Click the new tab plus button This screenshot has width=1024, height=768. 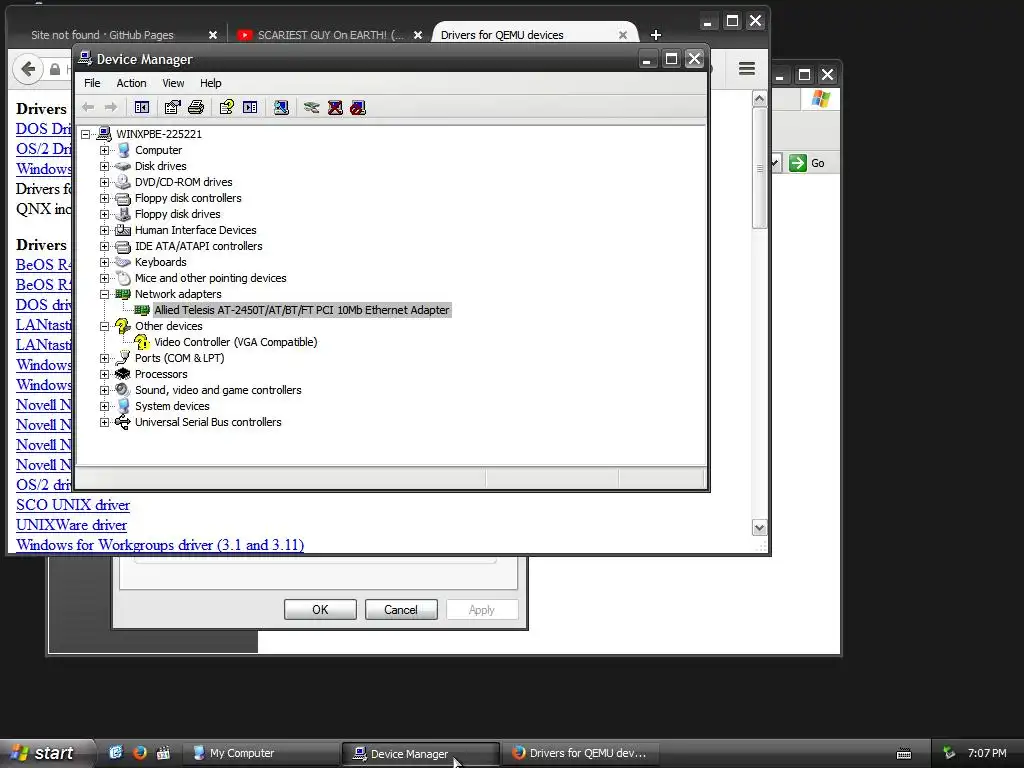656,35
